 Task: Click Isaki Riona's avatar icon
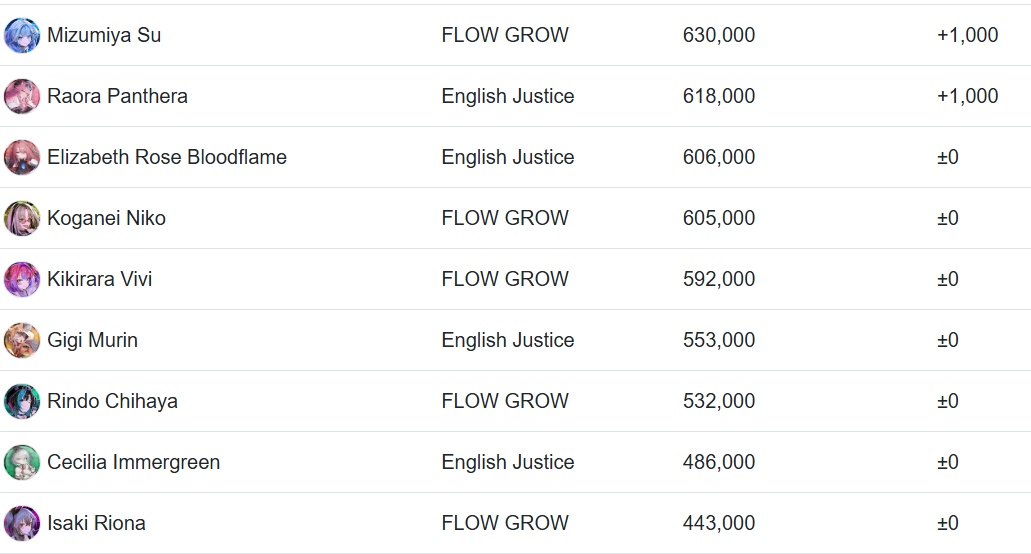(22, 523)
